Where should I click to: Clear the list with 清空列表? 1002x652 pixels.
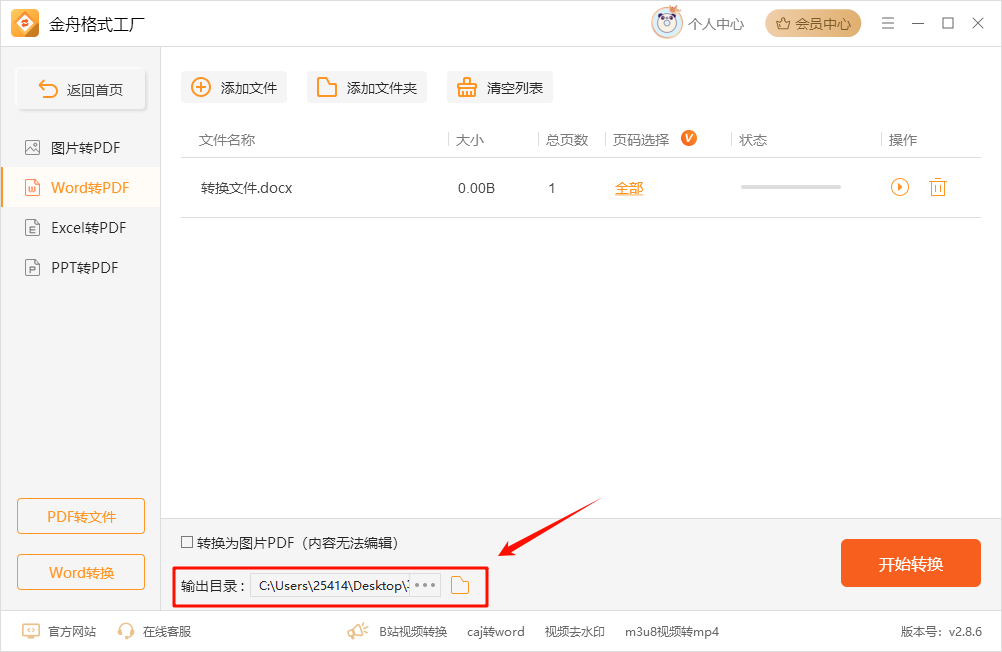point(500,88)
